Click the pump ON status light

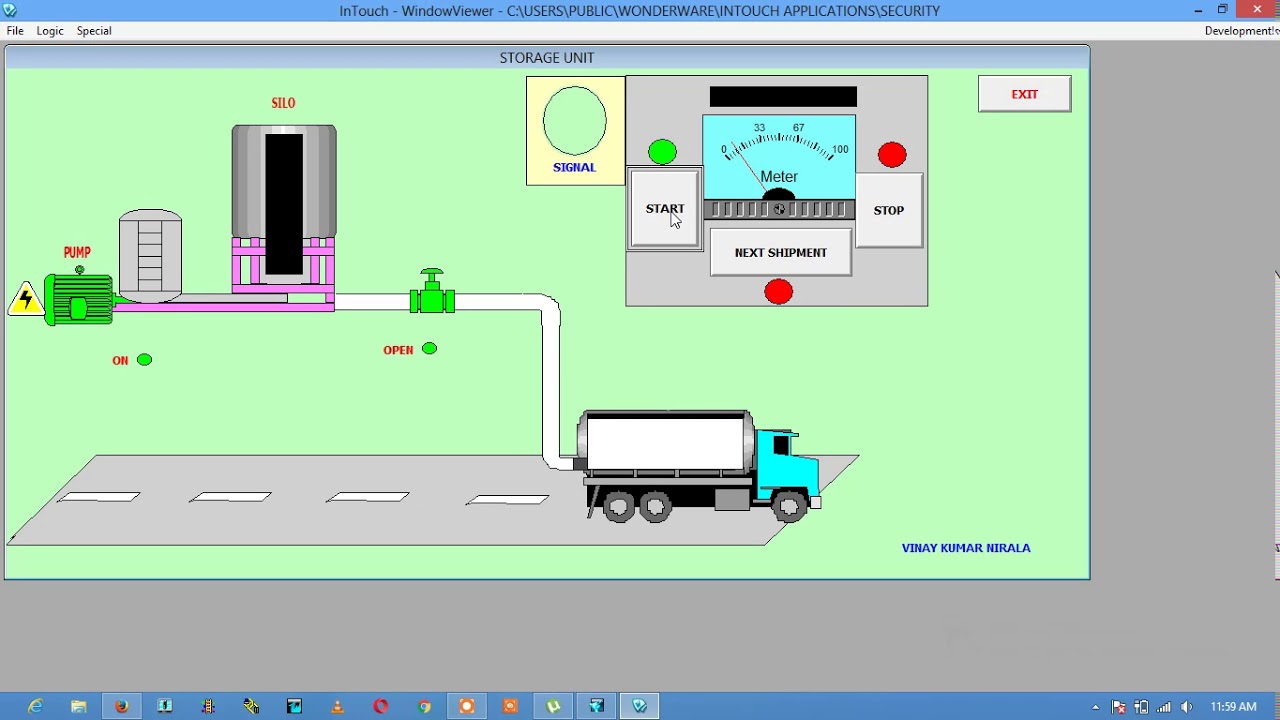[x=145, y=360]
